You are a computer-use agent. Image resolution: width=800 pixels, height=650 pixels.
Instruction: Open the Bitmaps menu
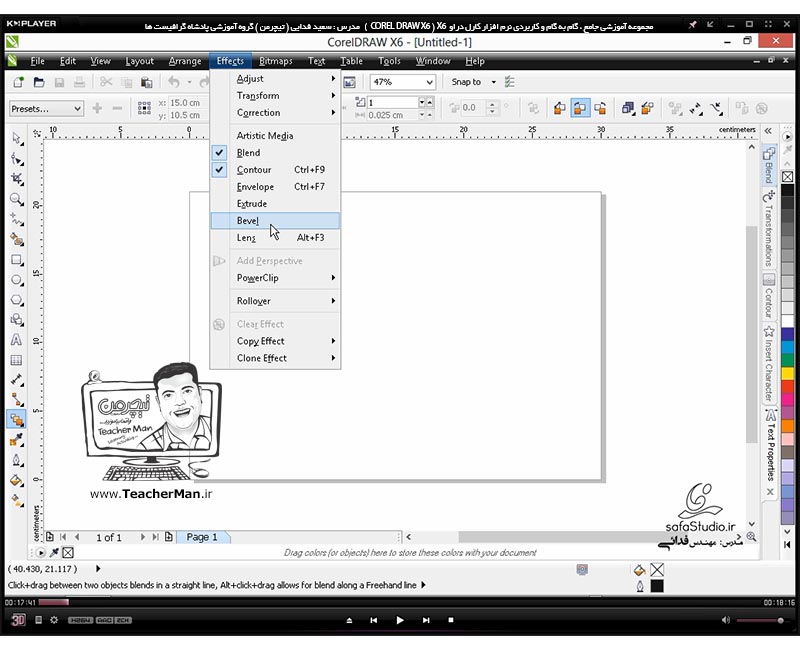click(276, 61)
